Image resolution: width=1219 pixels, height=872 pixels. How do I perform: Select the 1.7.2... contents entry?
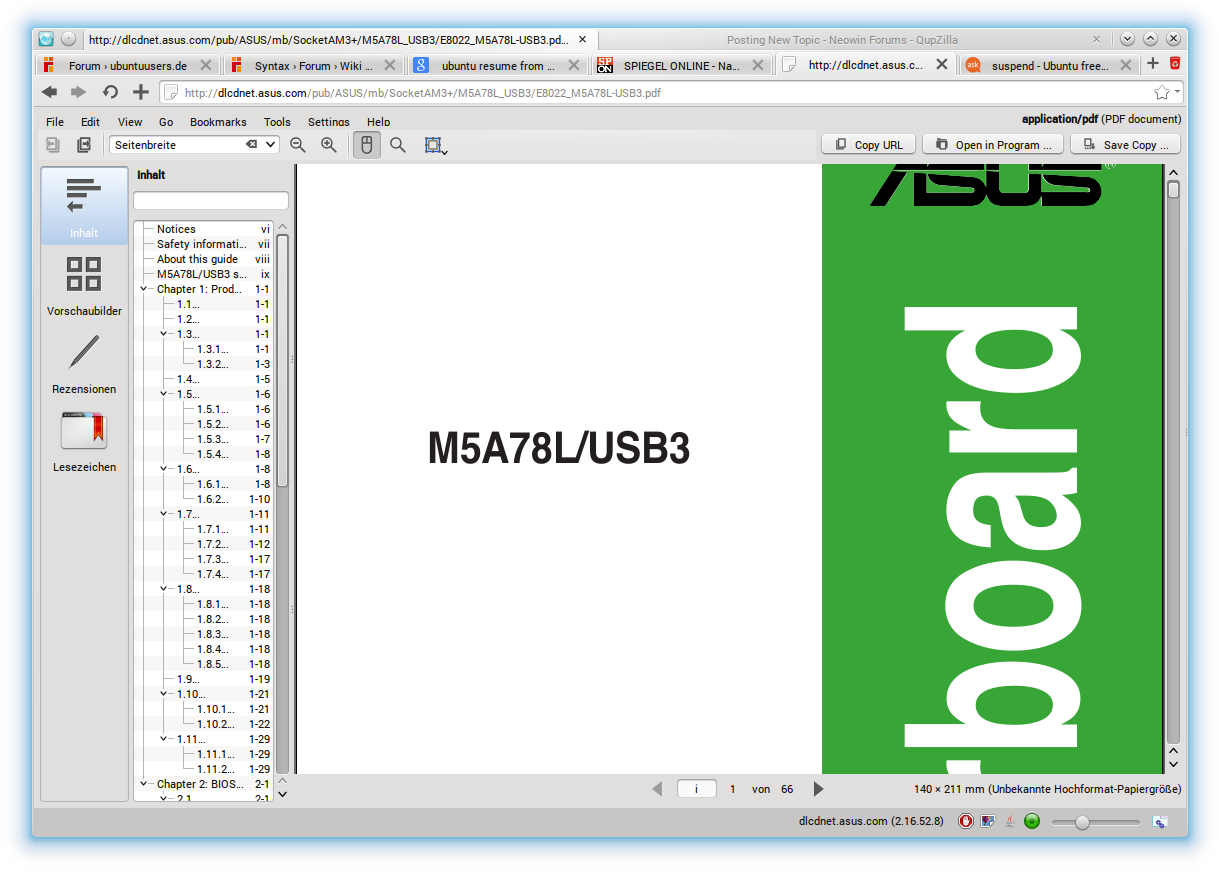point(212,544)
